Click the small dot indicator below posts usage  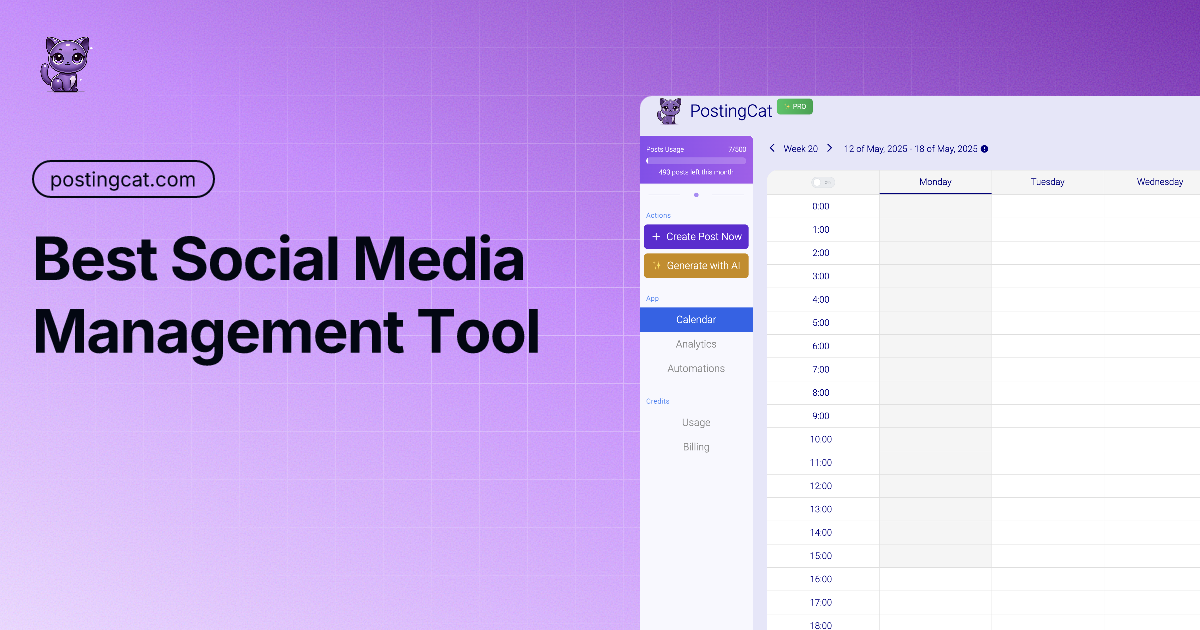coord(696,195)
